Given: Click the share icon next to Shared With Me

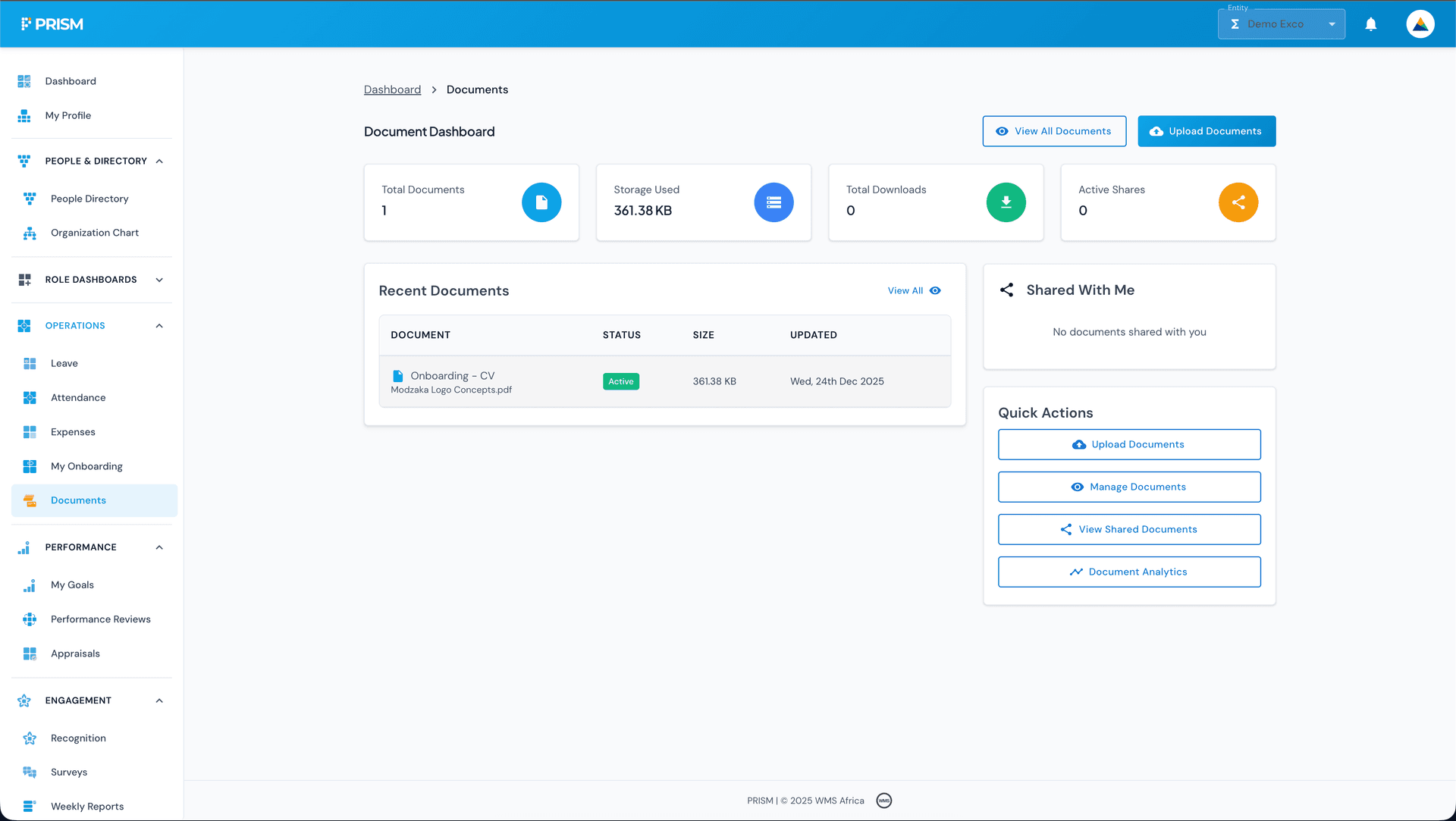Looking at the screenshot, I should (1006, 290).
